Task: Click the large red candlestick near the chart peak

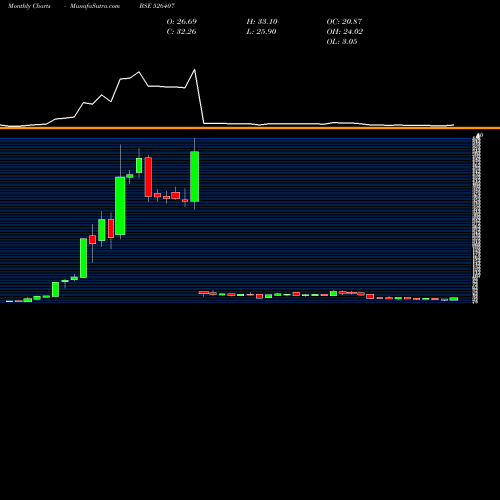Action: pyautogui.click(x=148, y=177)
